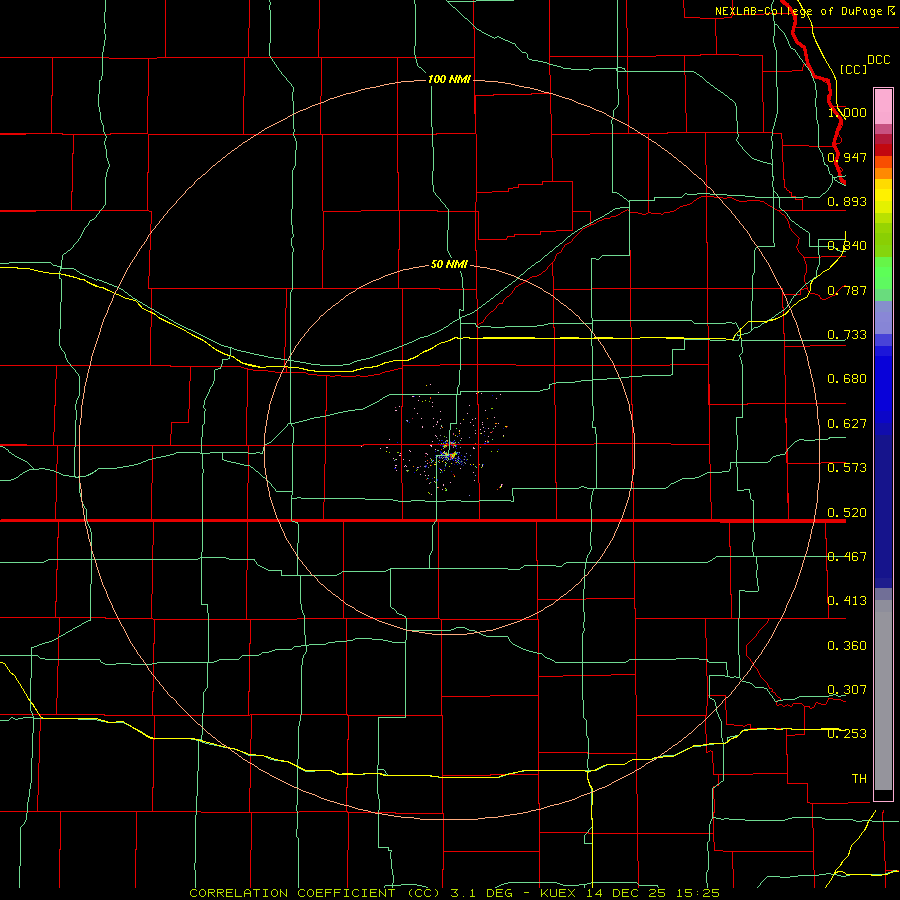
Task: Click the [CC] label above the color bar
Action: pos(853,69)
